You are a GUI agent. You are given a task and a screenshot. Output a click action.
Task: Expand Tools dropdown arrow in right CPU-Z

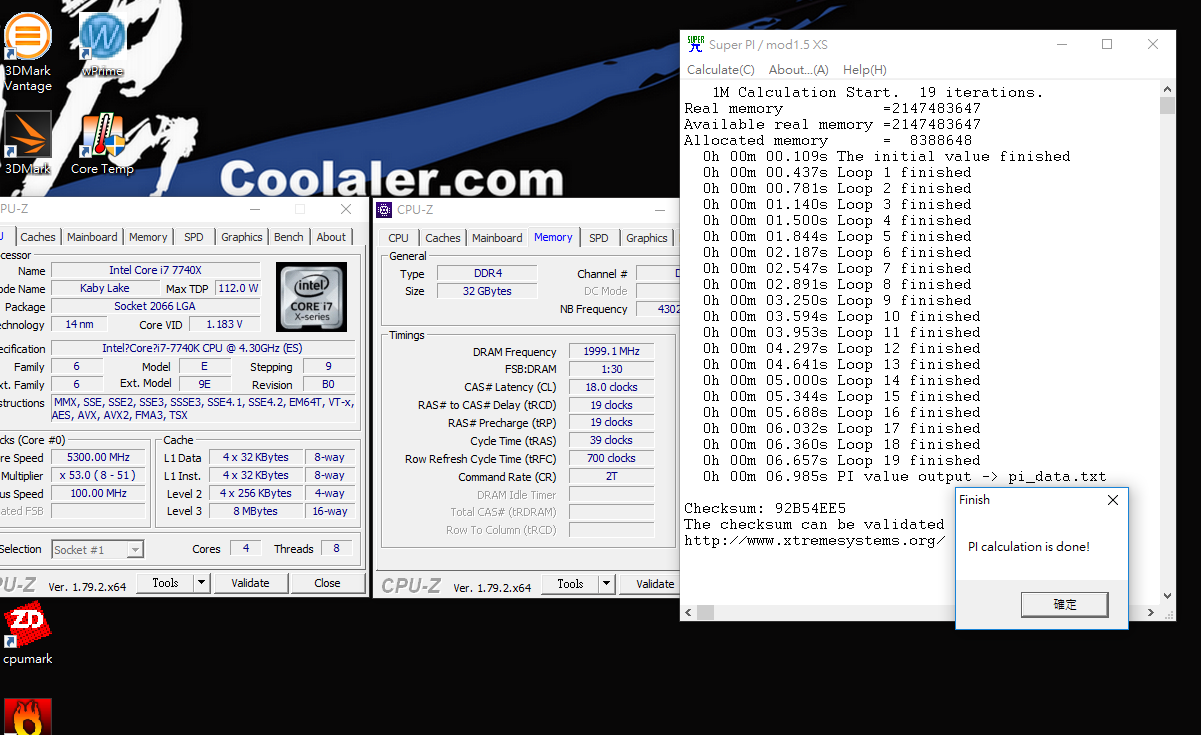(606, 584)
